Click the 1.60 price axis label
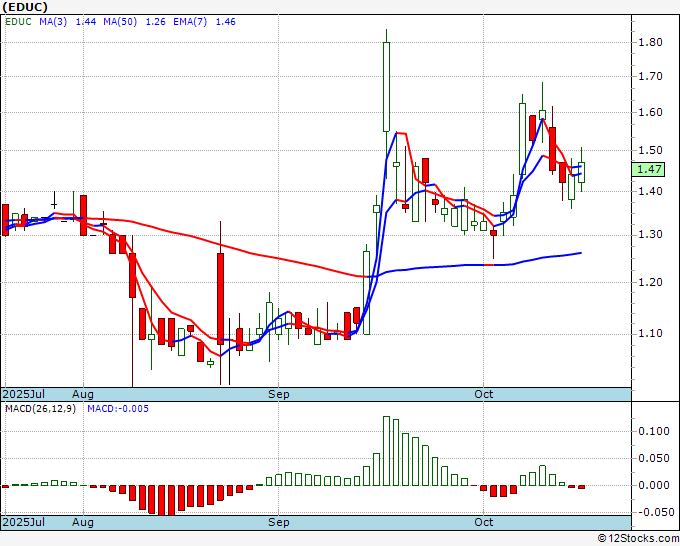Viewport: 680px width, 546px height. [651, 113]
